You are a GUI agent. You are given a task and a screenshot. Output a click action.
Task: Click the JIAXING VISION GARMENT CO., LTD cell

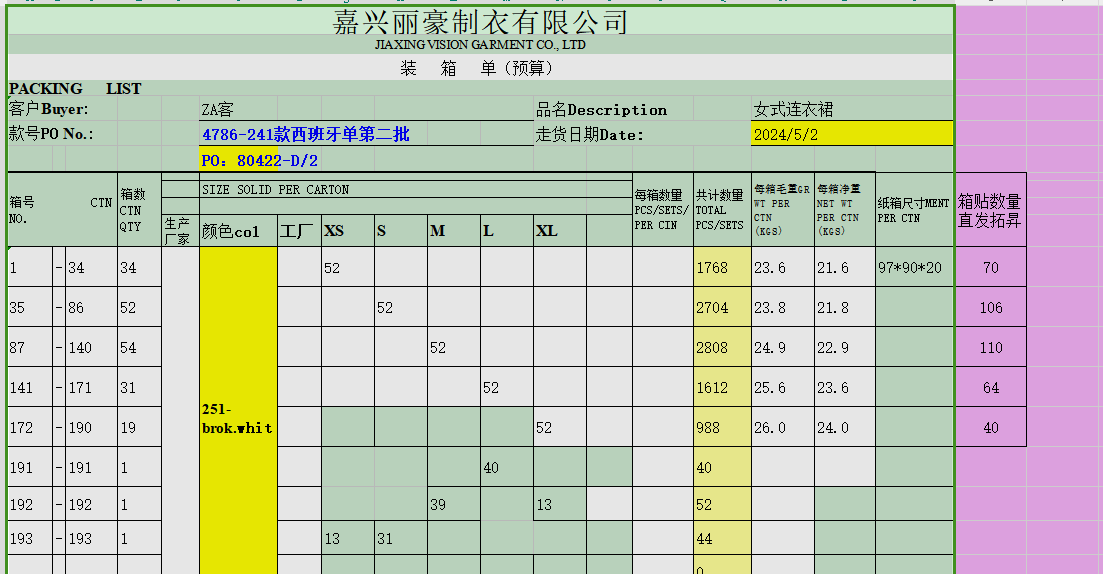click(480, 45)
